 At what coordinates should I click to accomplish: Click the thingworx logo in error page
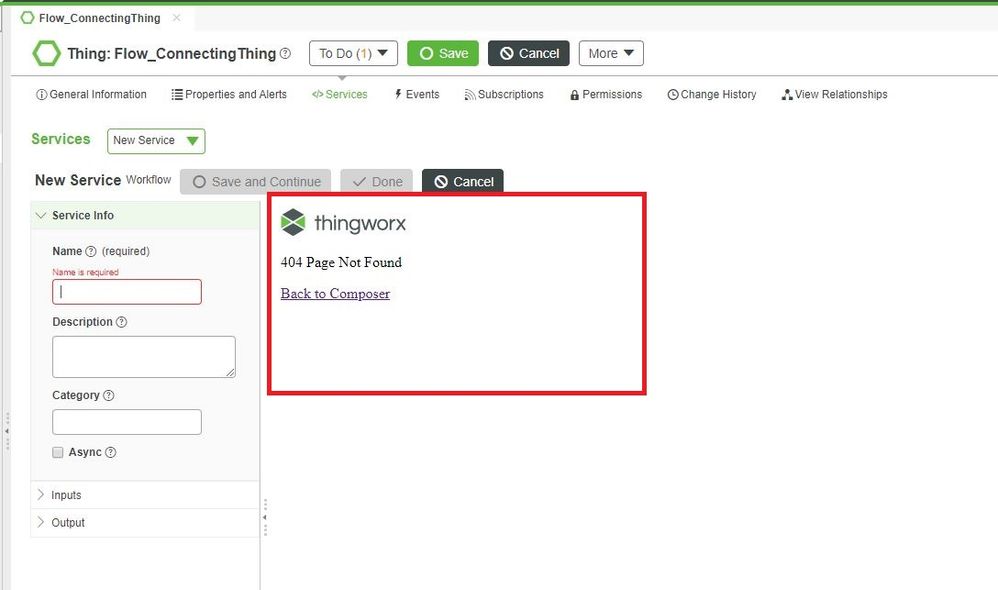pos(343,223)
